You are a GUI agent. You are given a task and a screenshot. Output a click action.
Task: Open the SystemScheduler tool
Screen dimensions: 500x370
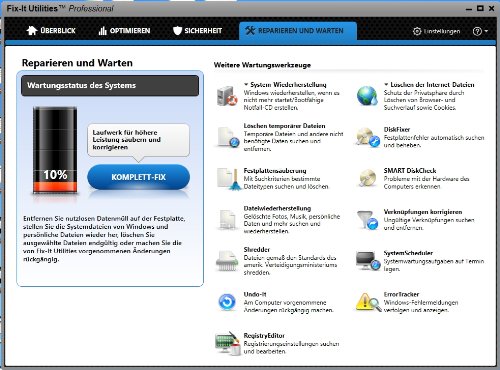coord(408,253)
